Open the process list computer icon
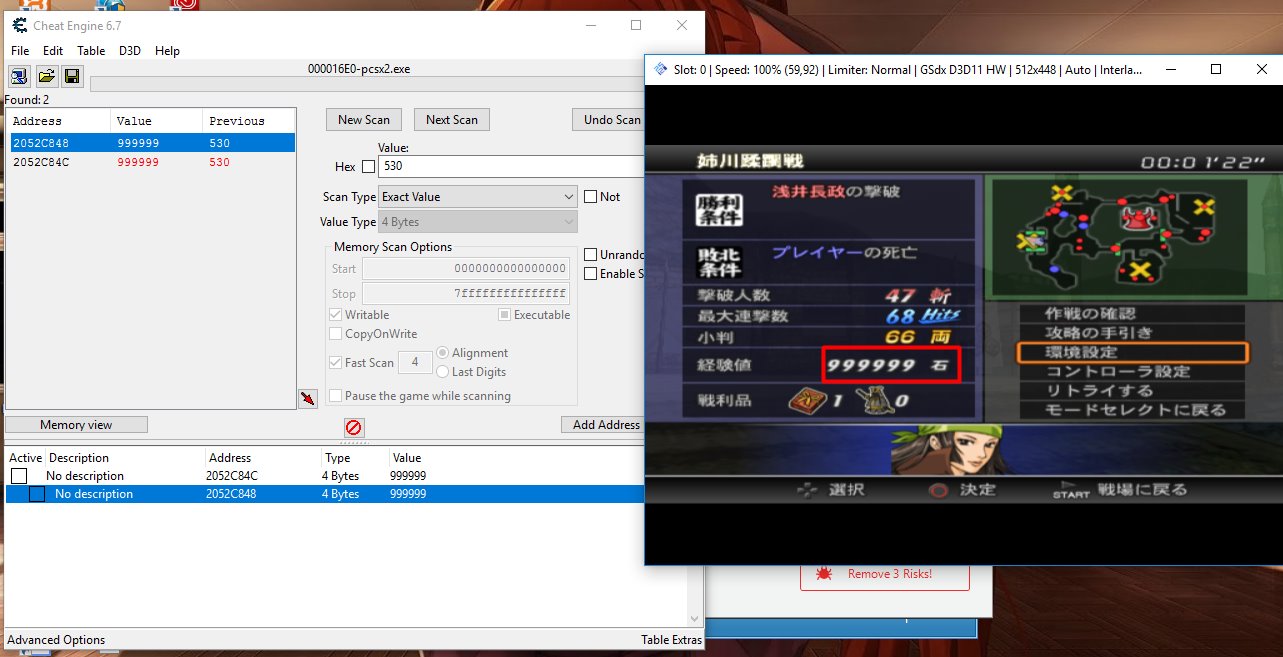Screen dimensions: 1283x657 [x=19, y=76]
